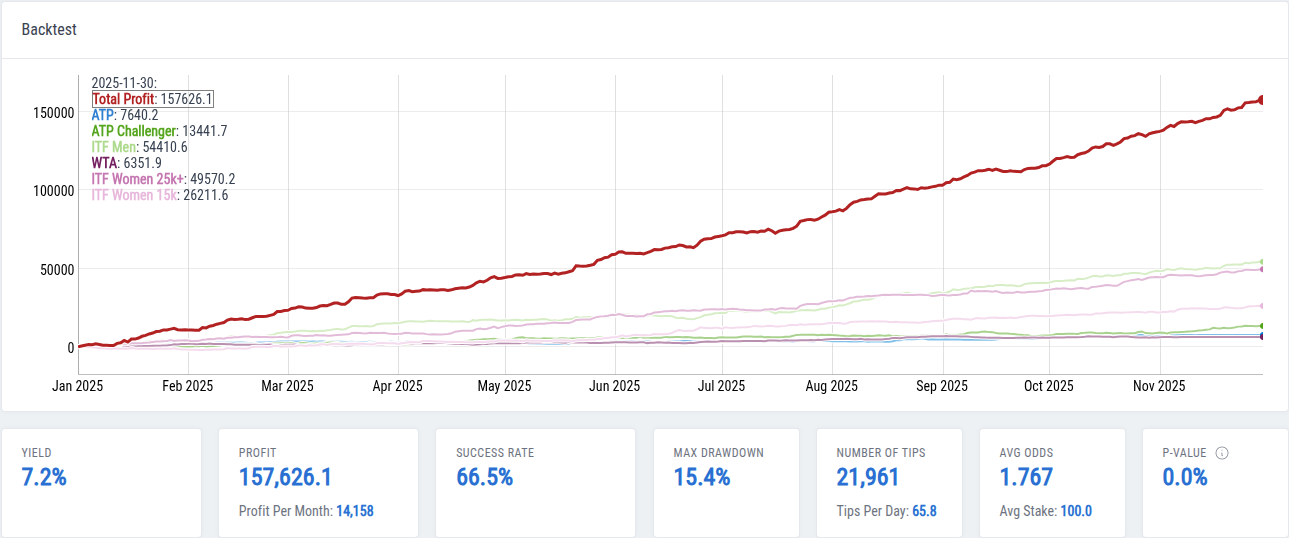Viewport: 1289px width, 538px height.
Task: Click the Avg Stake value 100.0
Action: [x=1076, y=511]
